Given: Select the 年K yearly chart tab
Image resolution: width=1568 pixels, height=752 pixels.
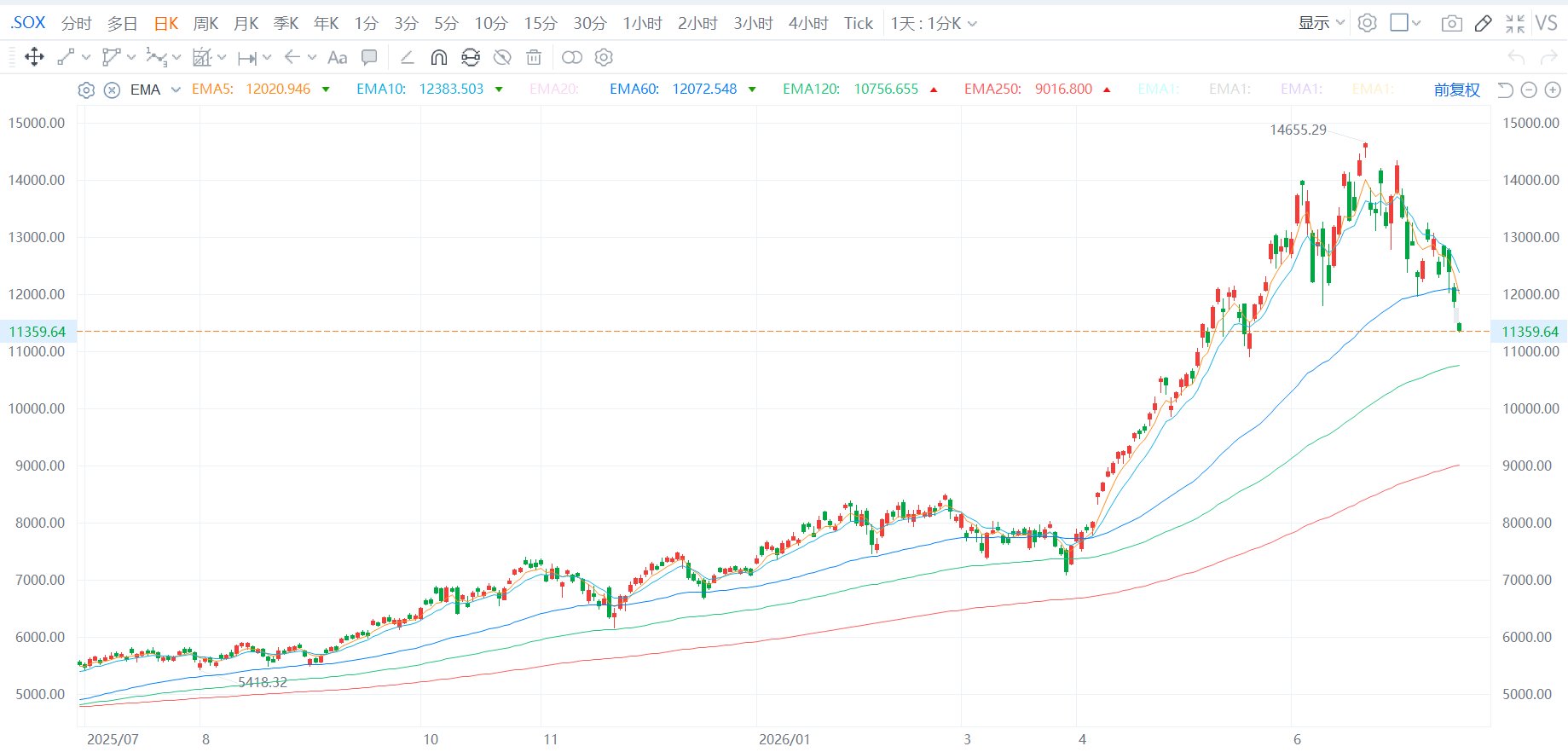Looking at the screenshot, I should tap(326, 24).
